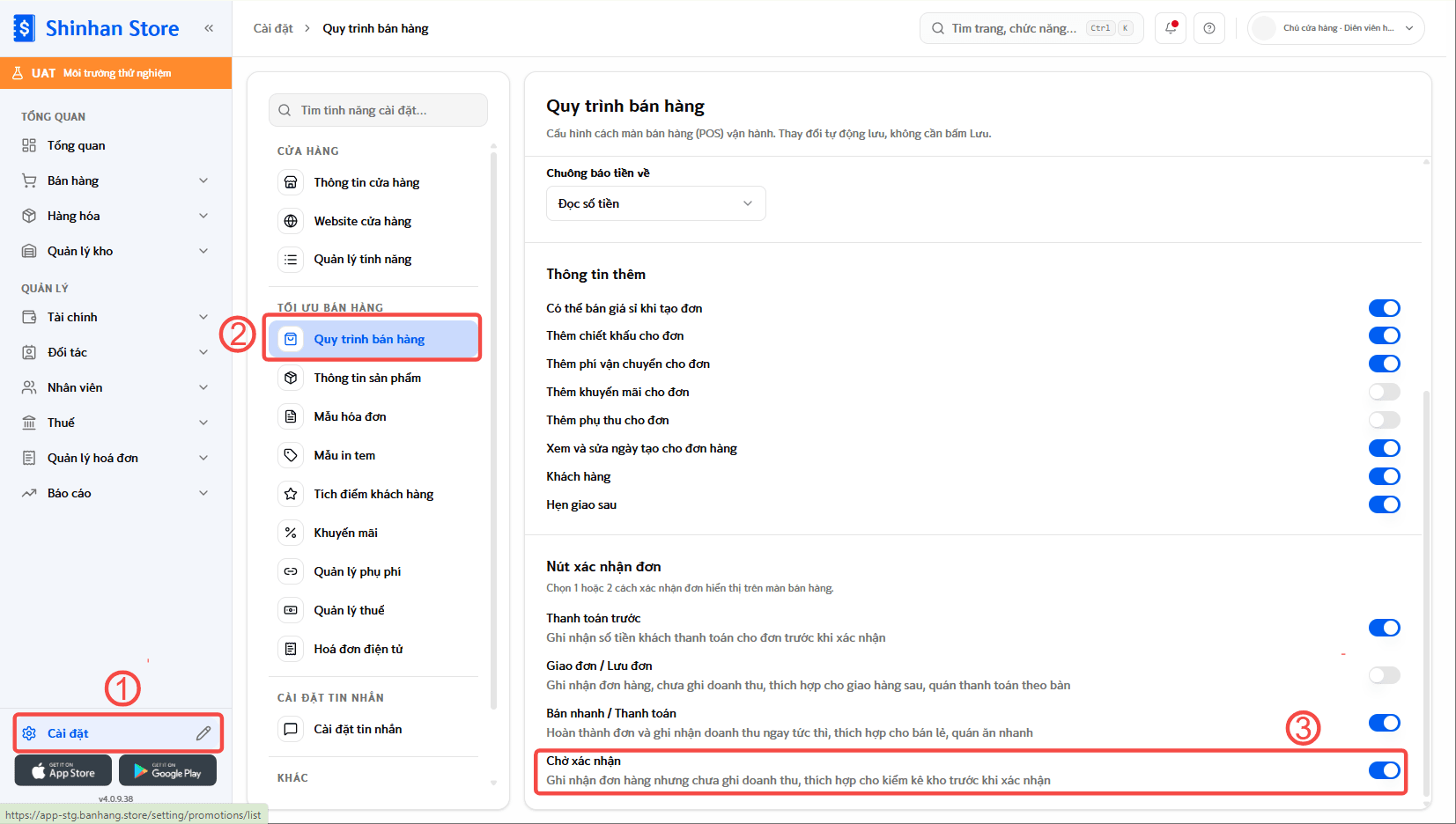Click the Google Play download button
The image size is (1456, 824).
(167, 770)
